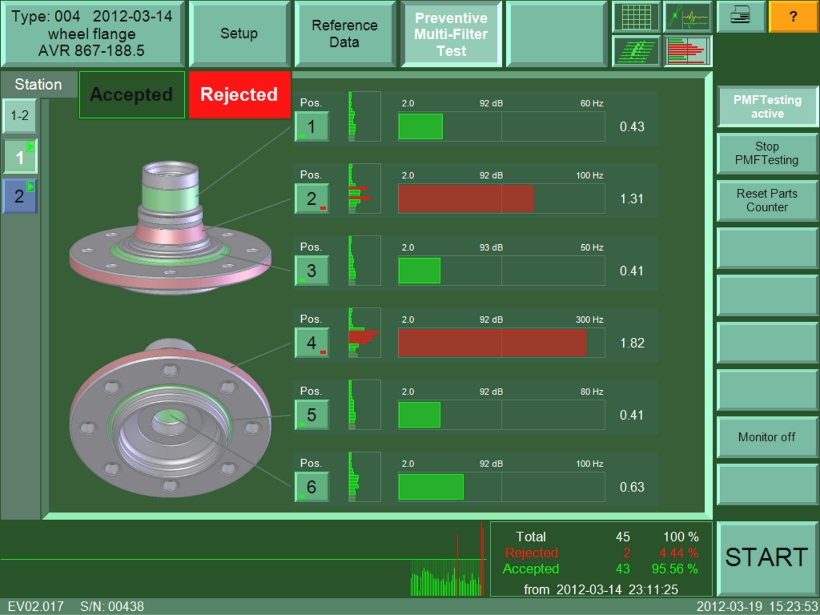Click the red level bar for Pos. 2
The image size is (820, 615).
pos(466,199)
